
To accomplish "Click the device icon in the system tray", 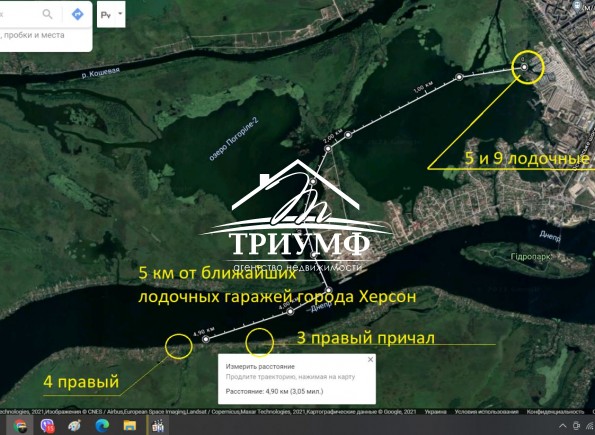I will point(577,426).
